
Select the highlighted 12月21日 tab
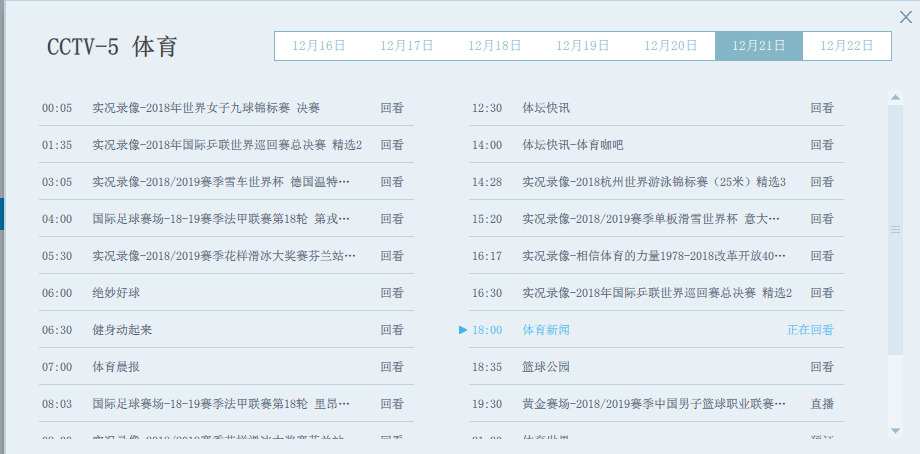pyautogui.click(x=758, y=46)
